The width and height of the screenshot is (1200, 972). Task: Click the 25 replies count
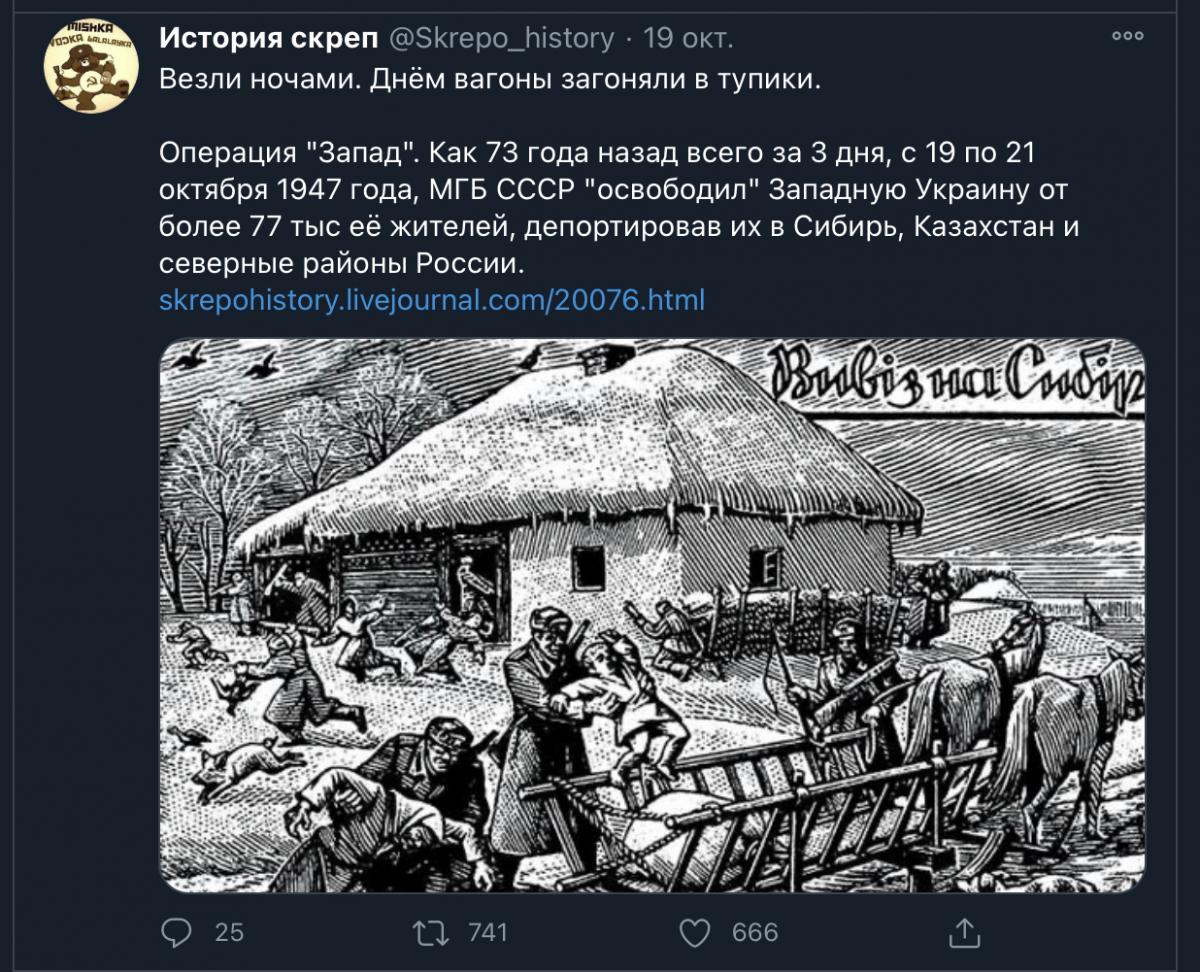[229, 932]
